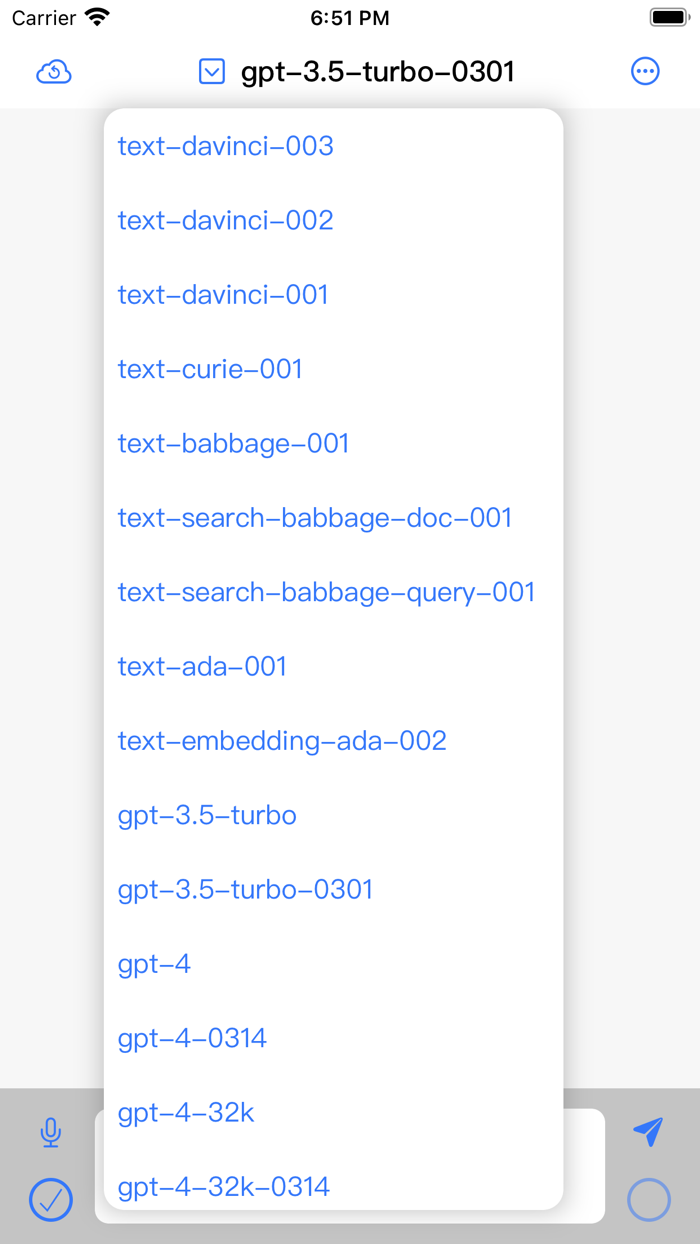The height and width of the screenshot is (1244, 700).
Task: Tap the model selector checkbox icon
Action: pyautogui.click(x=211, y=71)
